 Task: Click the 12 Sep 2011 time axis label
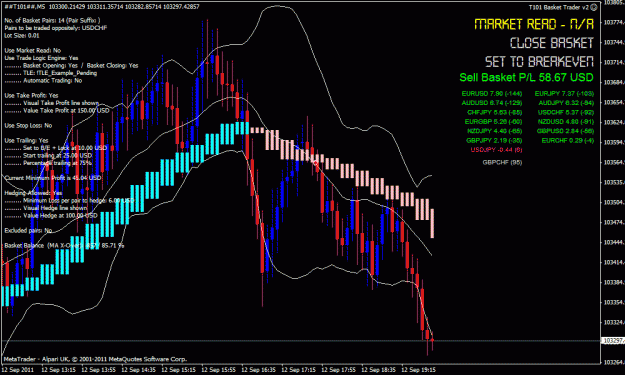[x=18, y=370]
